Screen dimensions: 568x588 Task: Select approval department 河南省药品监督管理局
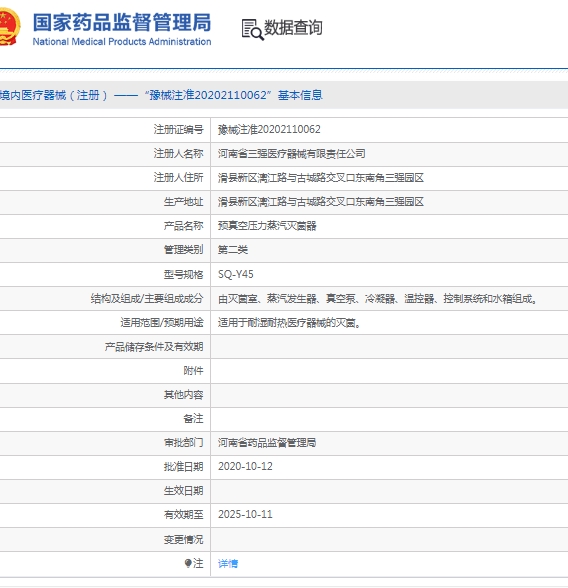click(267, 442)
